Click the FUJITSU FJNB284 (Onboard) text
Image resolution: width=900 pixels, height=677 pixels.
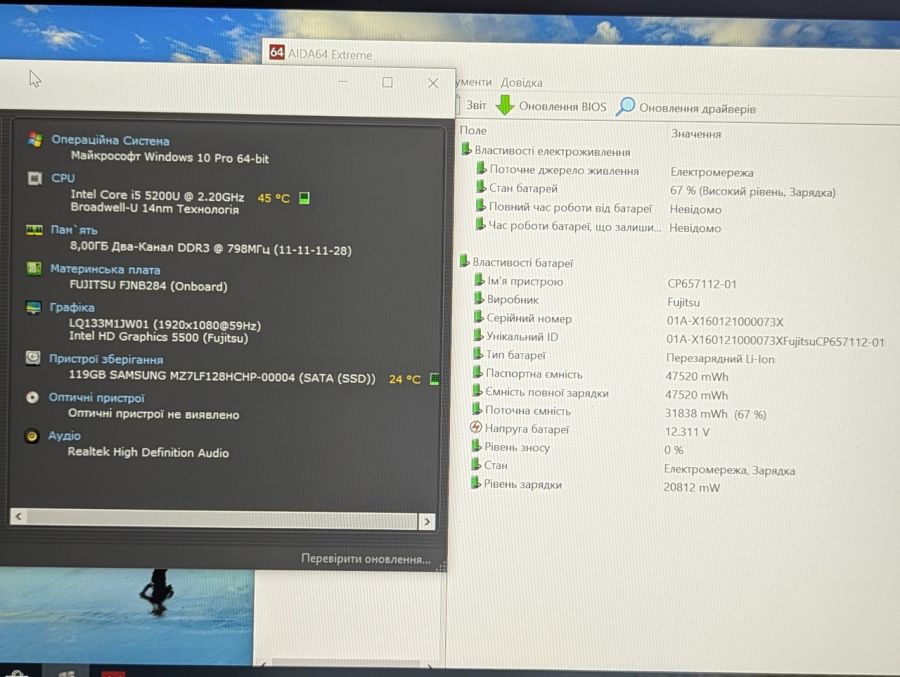pos(149,285)
